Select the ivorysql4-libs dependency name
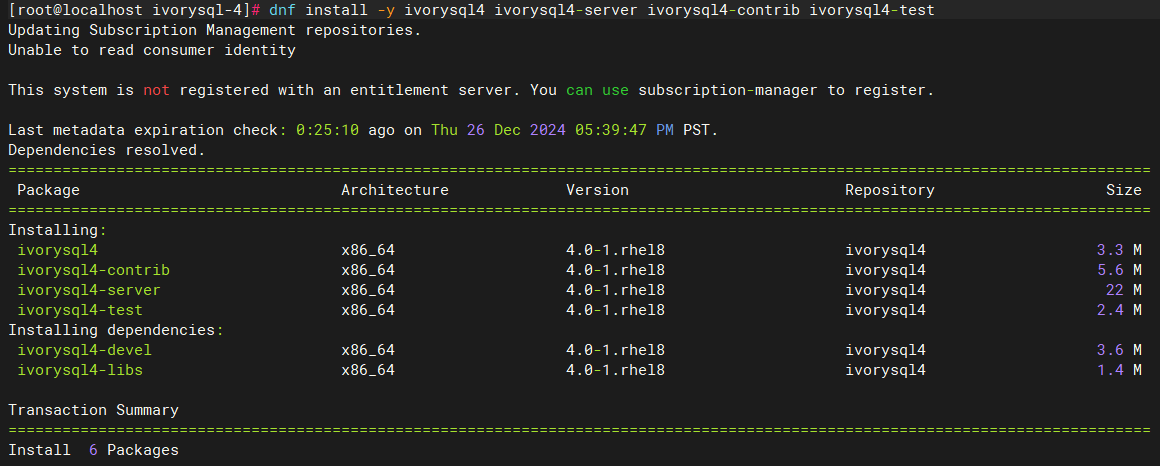The height and width of the screenshot is (466, 1160). tap(80, 370)
